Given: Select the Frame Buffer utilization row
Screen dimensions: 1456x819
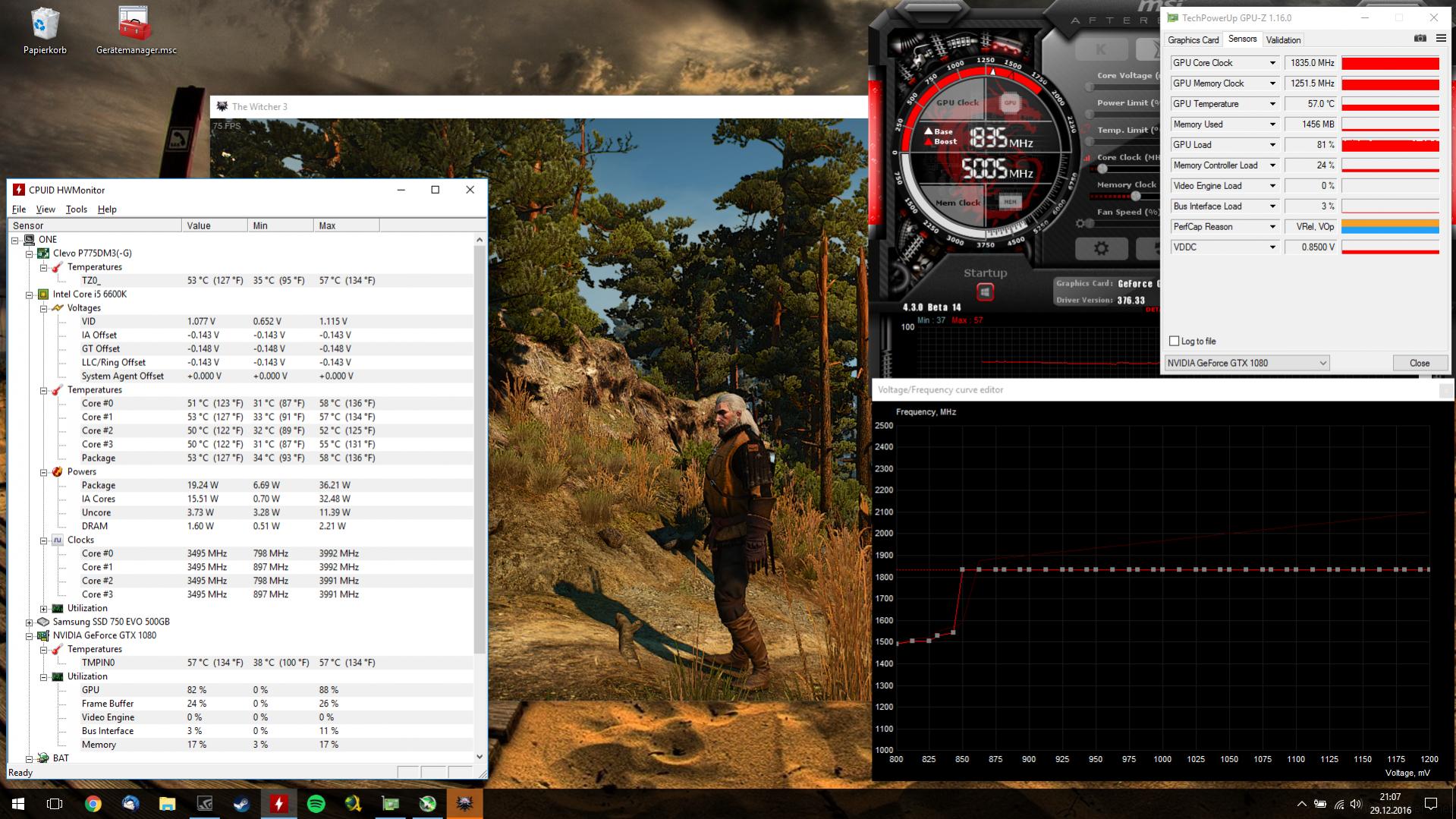Looking at the screenshot, I should coord(241,704).
